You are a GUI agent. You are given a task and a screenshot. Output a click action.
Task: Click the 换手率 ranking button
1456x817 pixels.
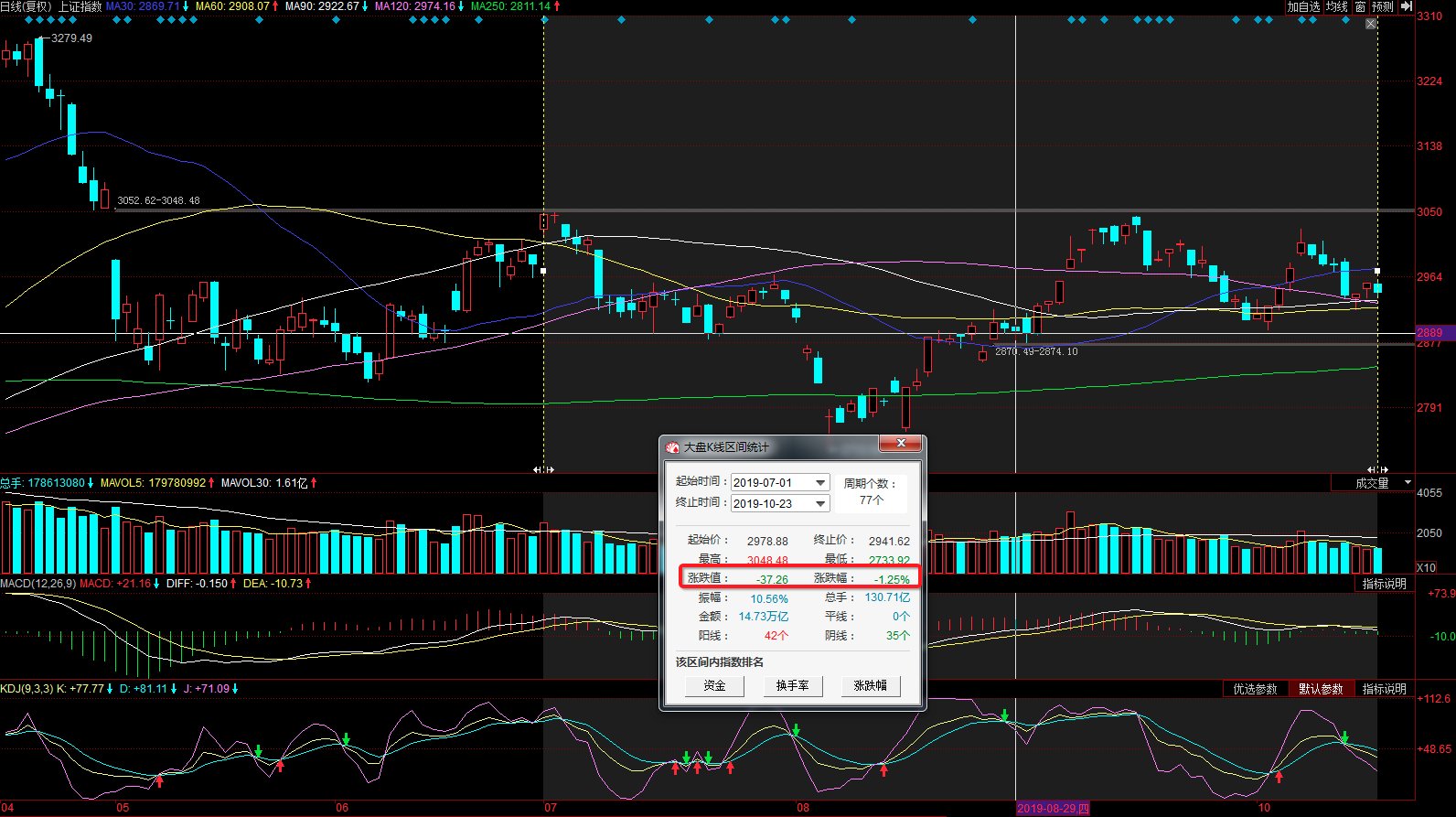(x=792, y=685)
